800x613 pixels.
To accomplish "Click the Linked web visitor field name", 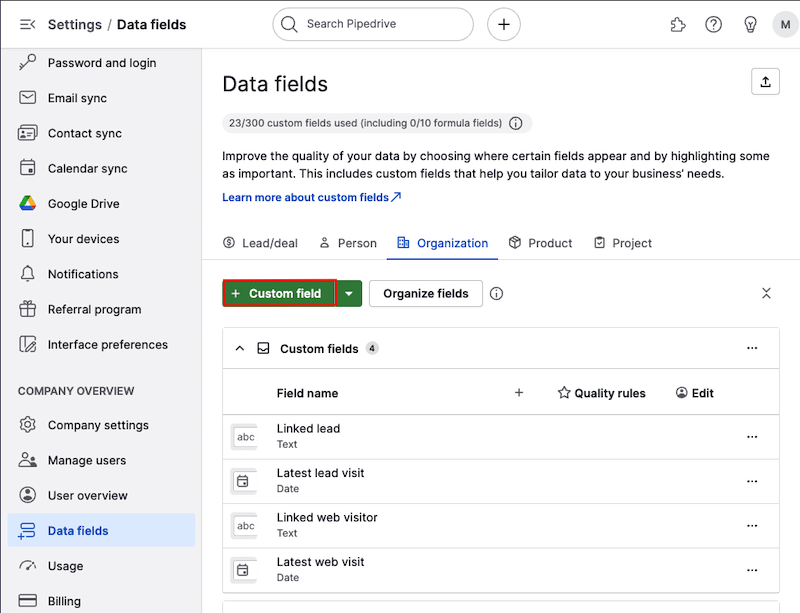I will (327, 518).
